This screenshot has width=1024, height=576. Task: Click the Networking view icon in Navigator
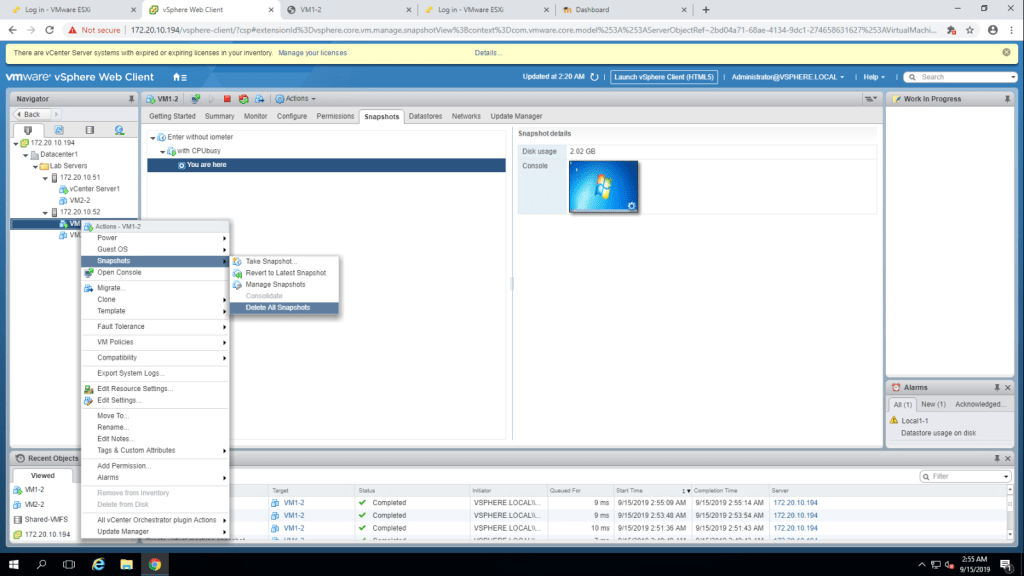click(119, 130)
